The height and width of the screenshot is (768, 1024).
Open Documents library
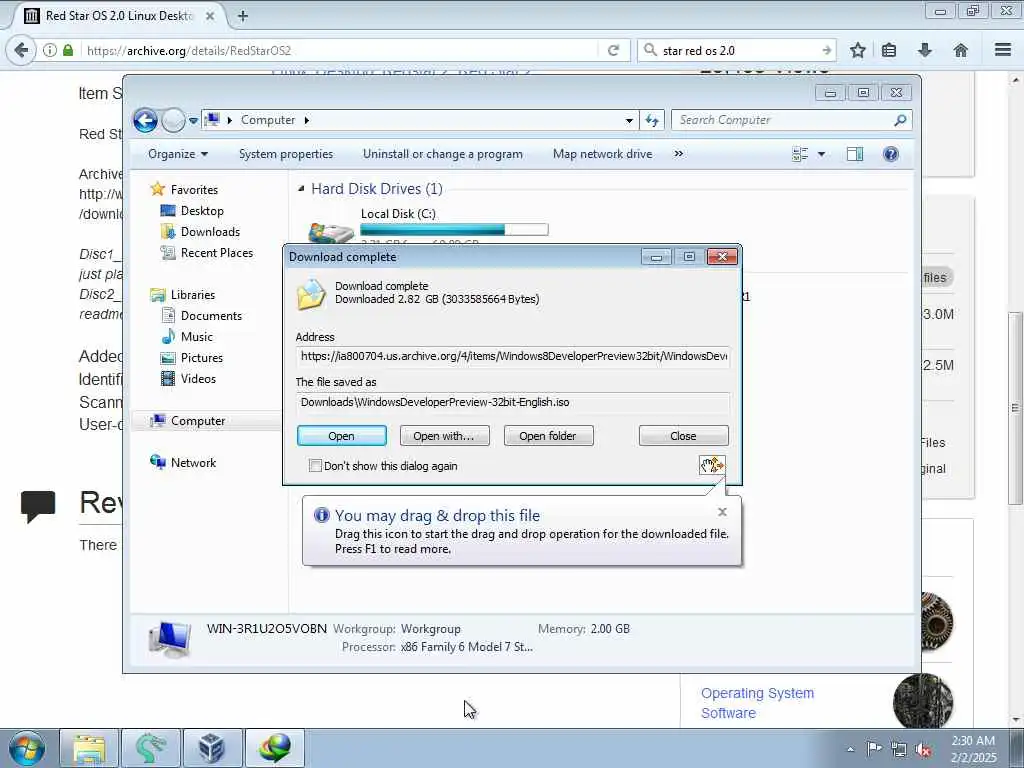tap(211, 316)
